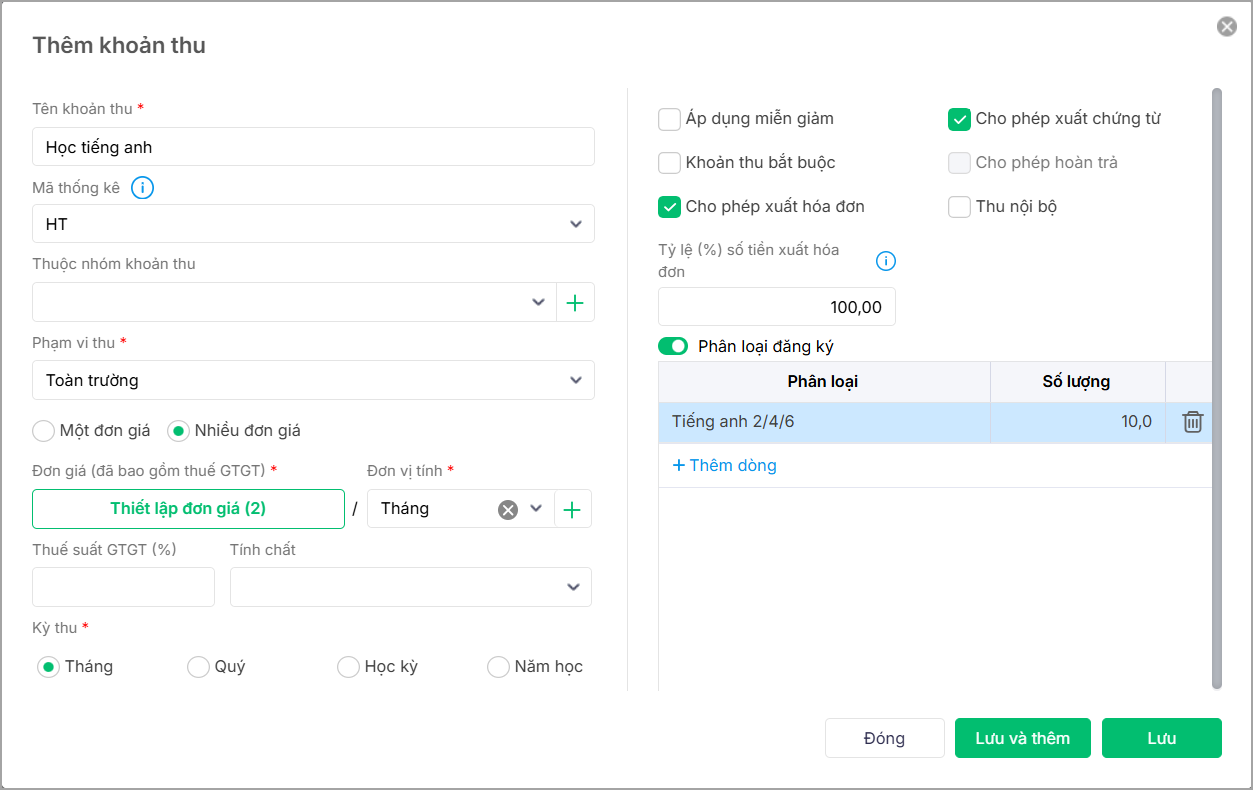Image resolution: width=1253 pixels, height=790 pixels.
Task: Select the Một đơn giá radio button
Action: (x=44, y=431)
